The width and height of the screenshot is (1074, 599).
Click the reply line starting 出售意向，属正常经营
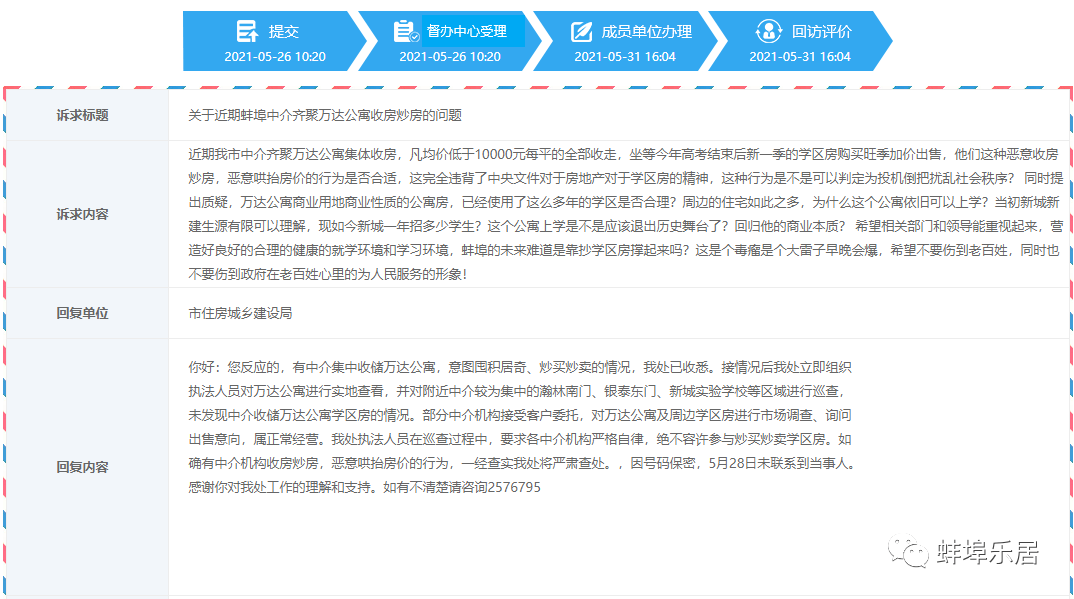click(520, 439)
